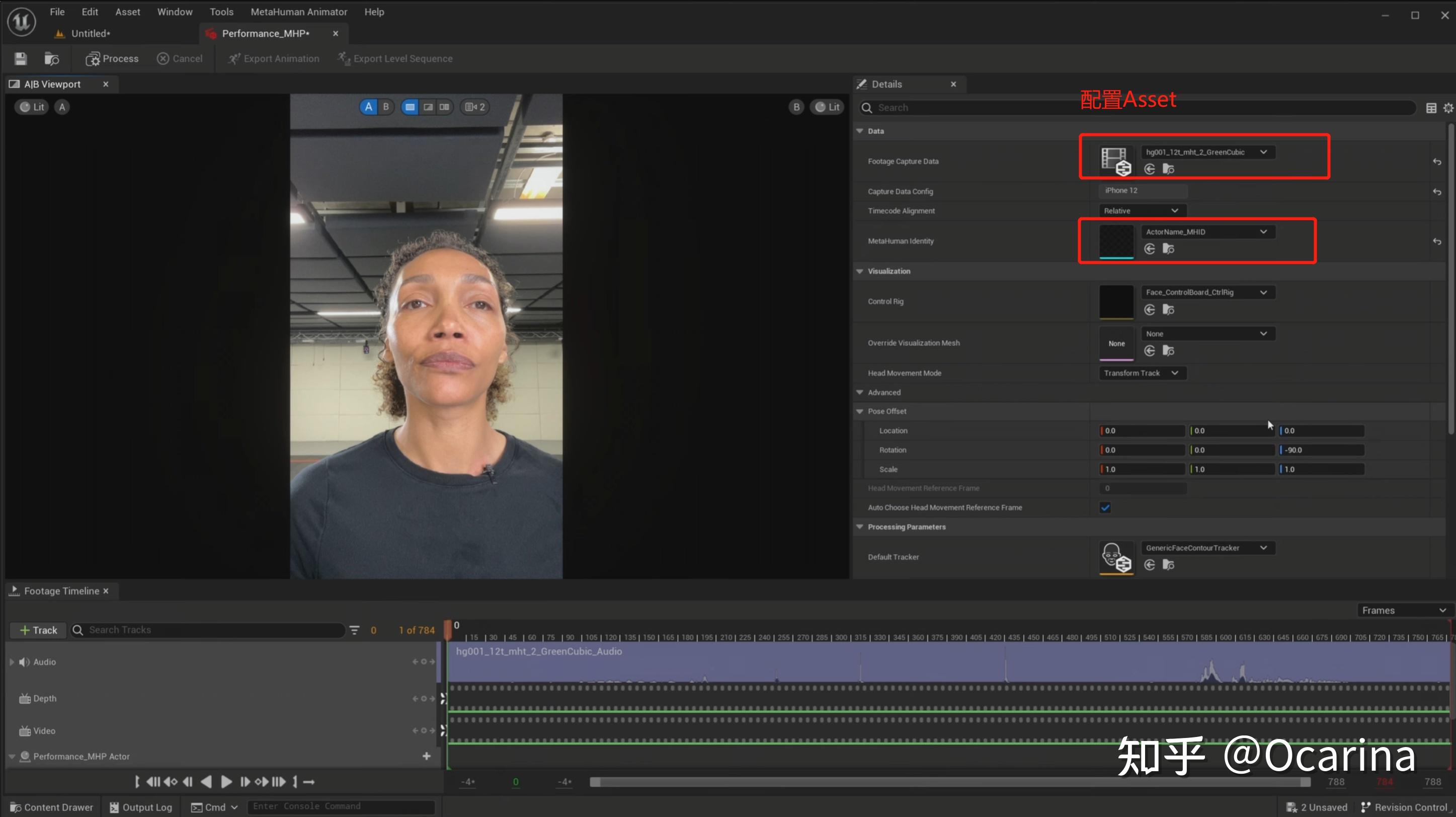This screenshot has width=1456, height=817.
Task: Click the right B view options button
Action: pos(796,107)
